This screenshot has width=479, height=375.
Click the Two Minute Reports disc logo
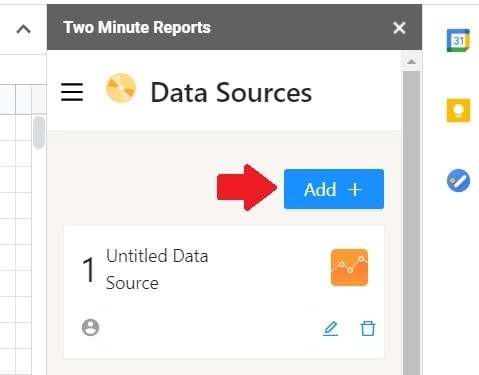121,88
